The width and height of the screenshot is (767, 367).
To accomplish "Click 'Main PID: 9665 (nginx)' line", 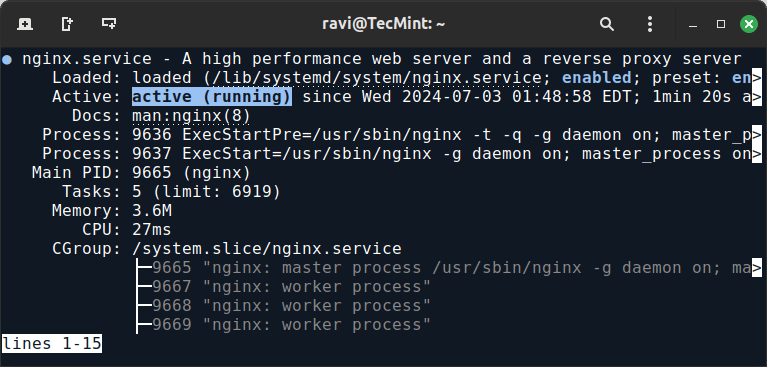I will [141, 173].
